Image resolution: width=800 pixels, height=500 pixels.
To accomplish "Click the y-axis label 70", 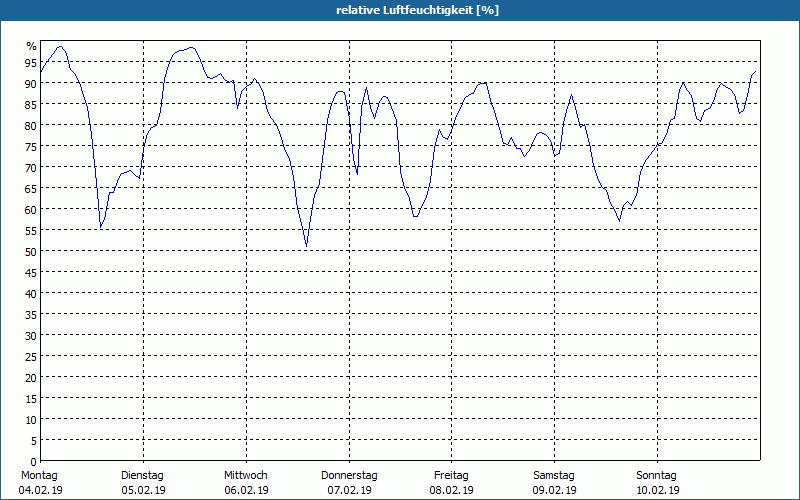I will 31,167.
